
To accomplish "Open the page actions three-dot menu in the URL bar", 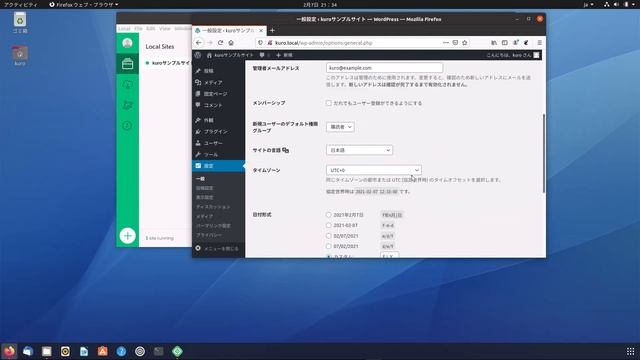I will [x=446, y=42].
